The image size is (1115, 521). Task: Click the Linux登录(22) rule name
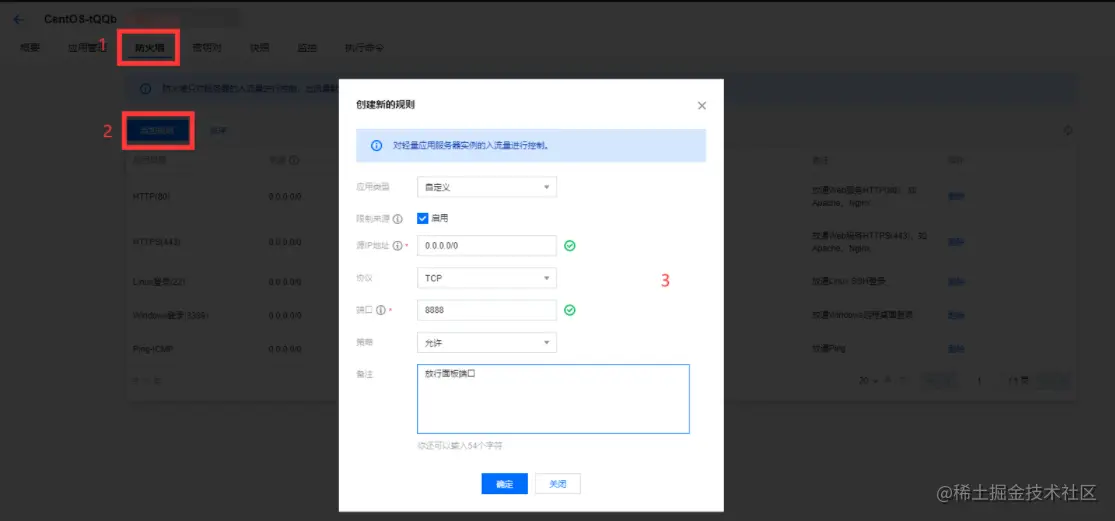(x=159, y=281)
